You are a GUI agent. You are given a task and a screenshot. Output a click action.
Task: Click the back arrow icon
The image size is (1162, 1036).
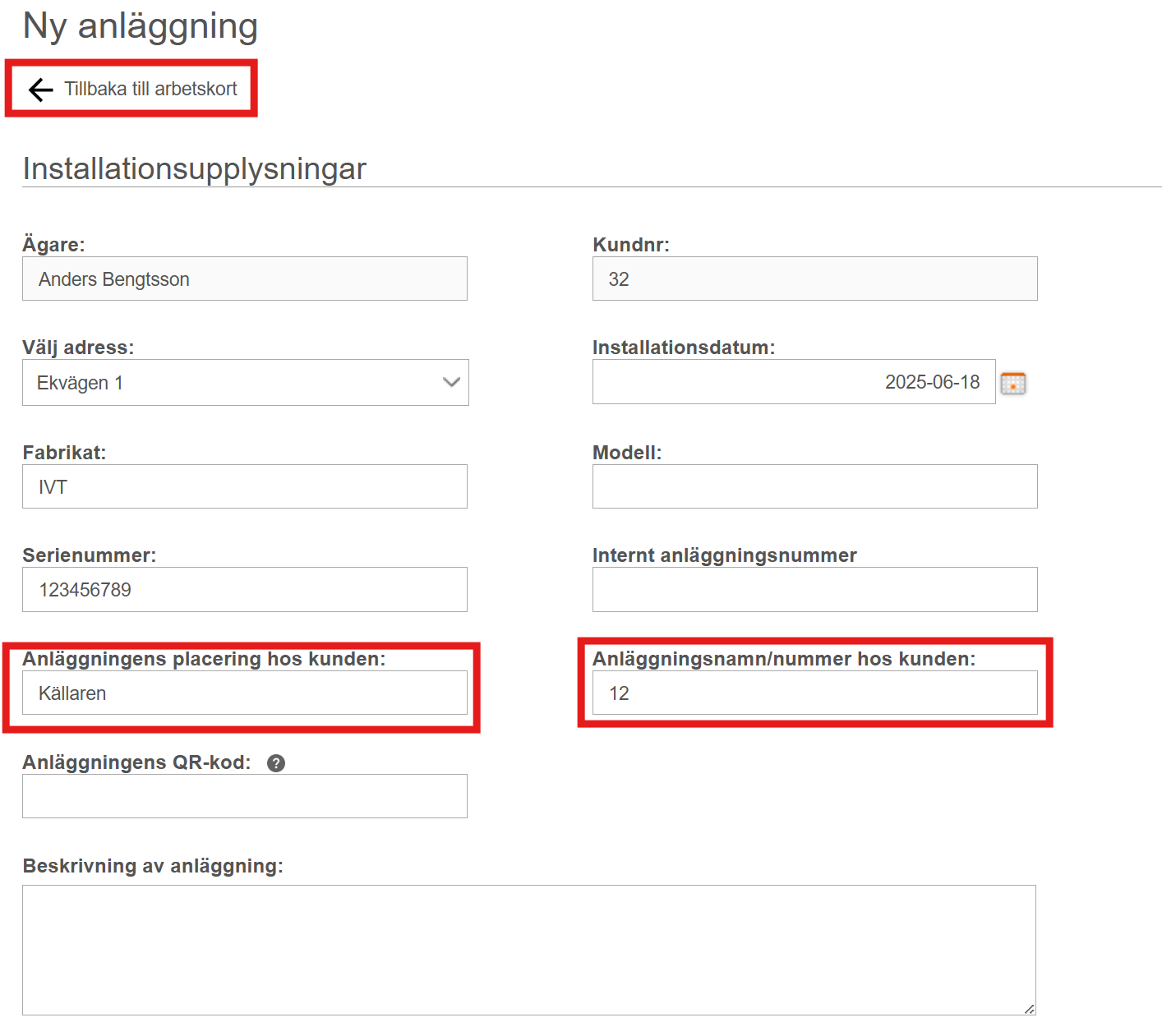(x=41, y=90)
